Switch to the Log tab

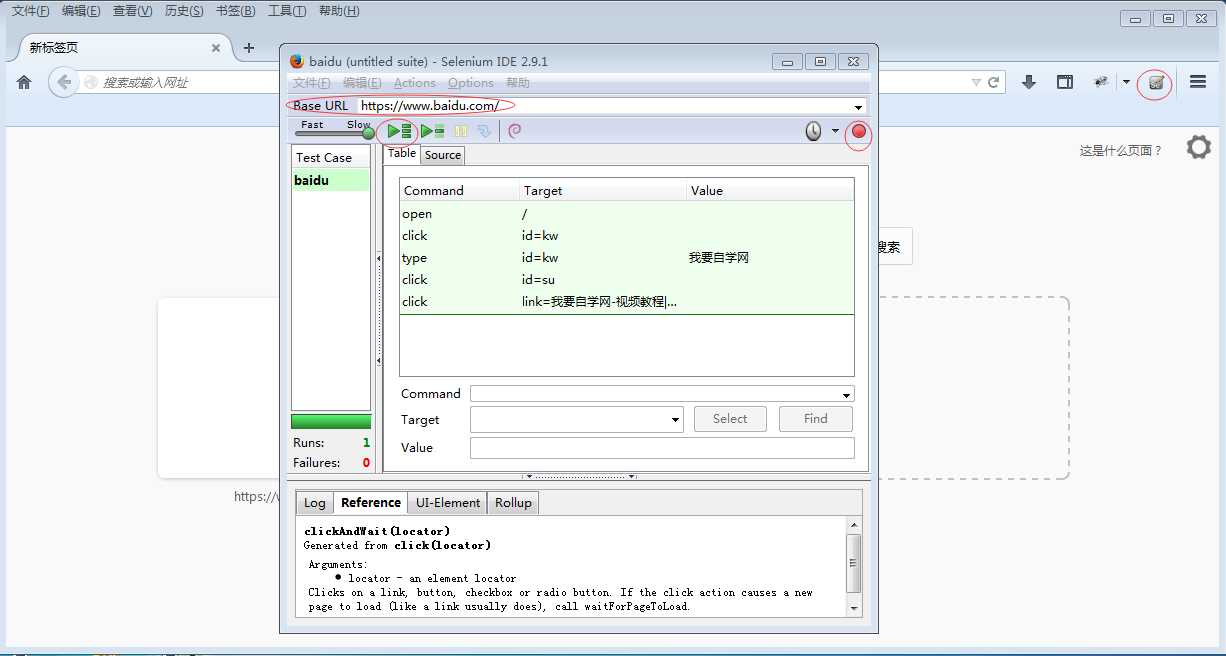tap(315, 503)
